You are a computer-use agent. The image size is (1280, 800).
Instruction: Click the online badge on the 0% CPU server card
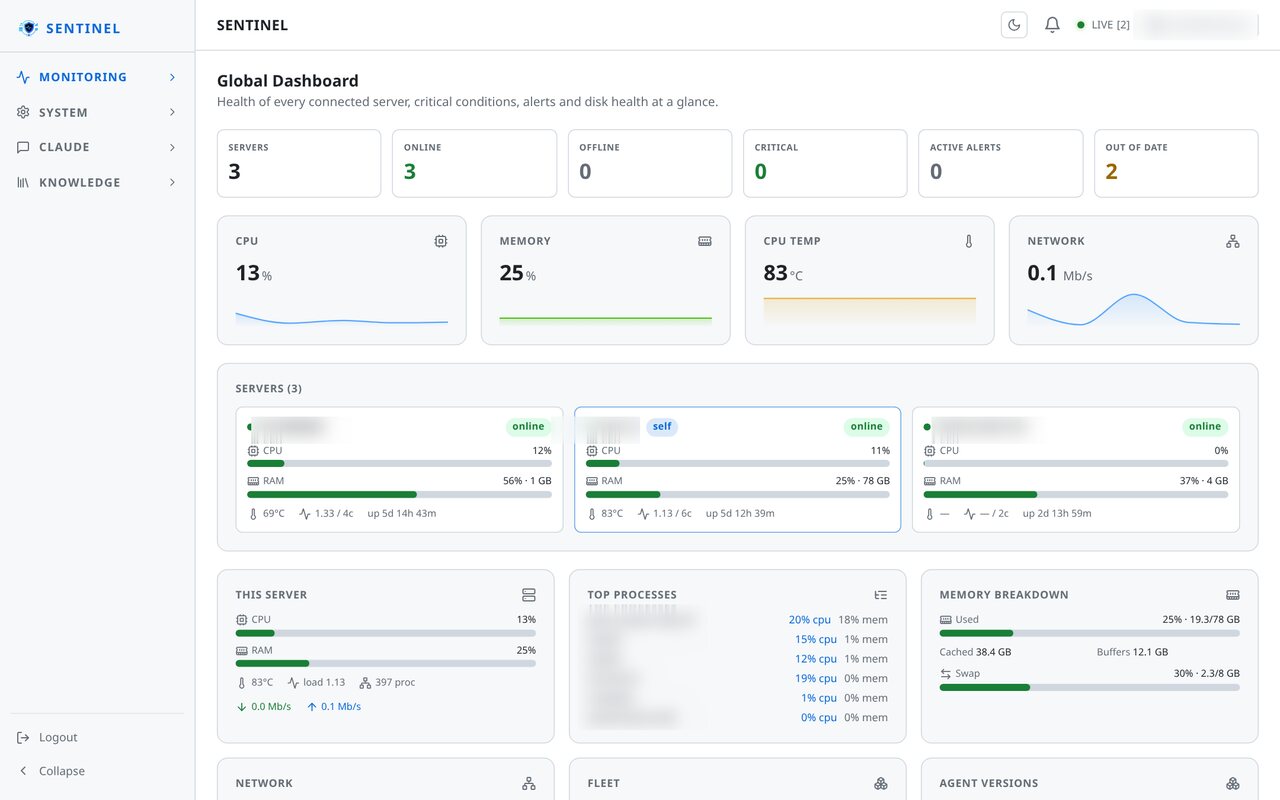click(x=1205, y=426)
